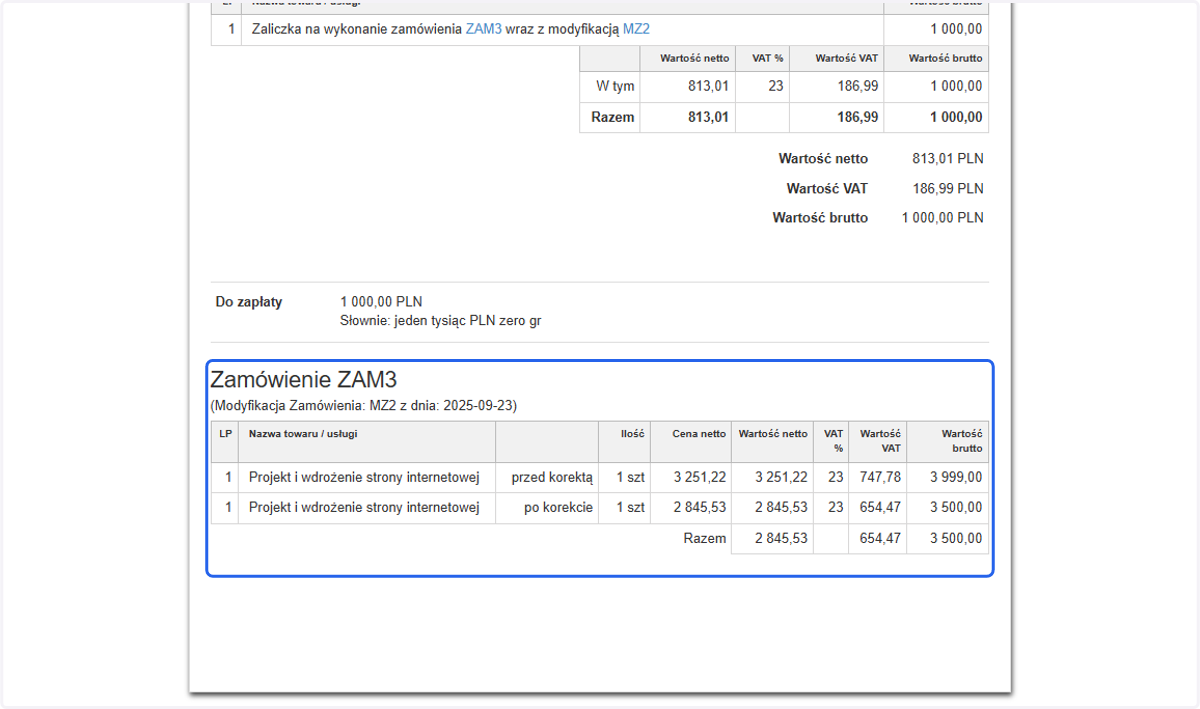Click '1 szt' in 'po korekcie' row

[631, 507]
